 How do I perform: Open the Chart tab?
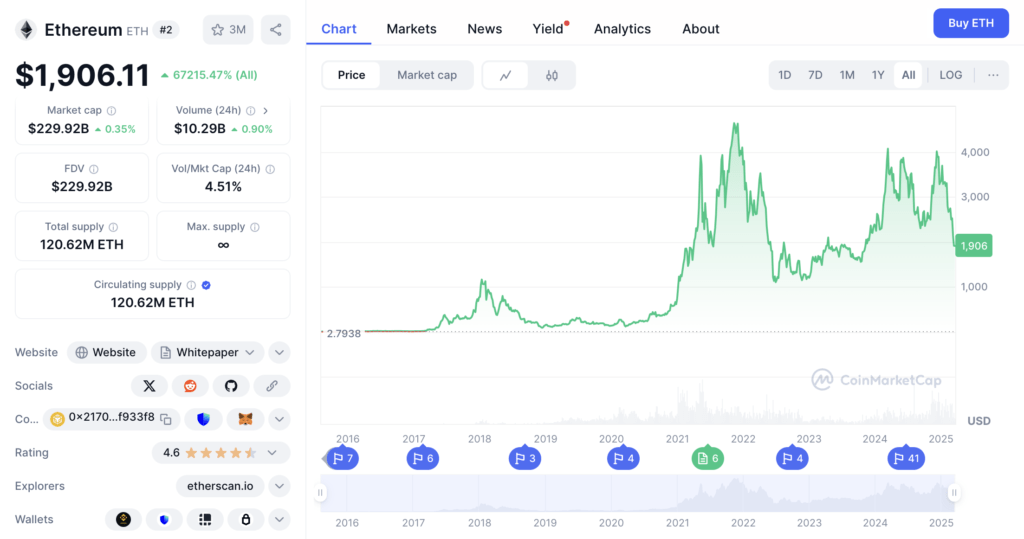click(339, 29)
